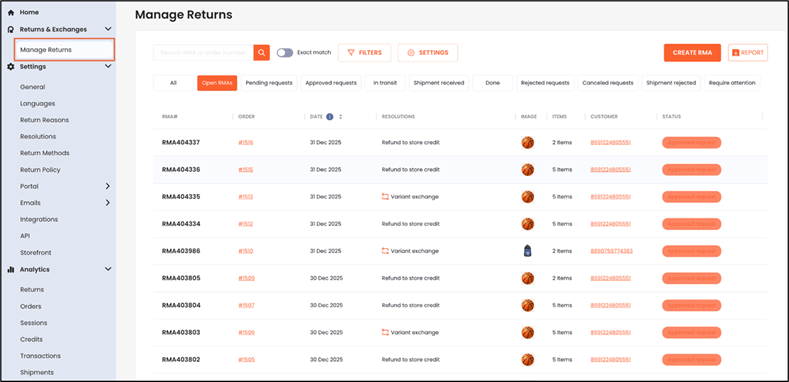The image size is (789, 382).
Task: Open Return Methods settings
Action: [x=45, y=153]
